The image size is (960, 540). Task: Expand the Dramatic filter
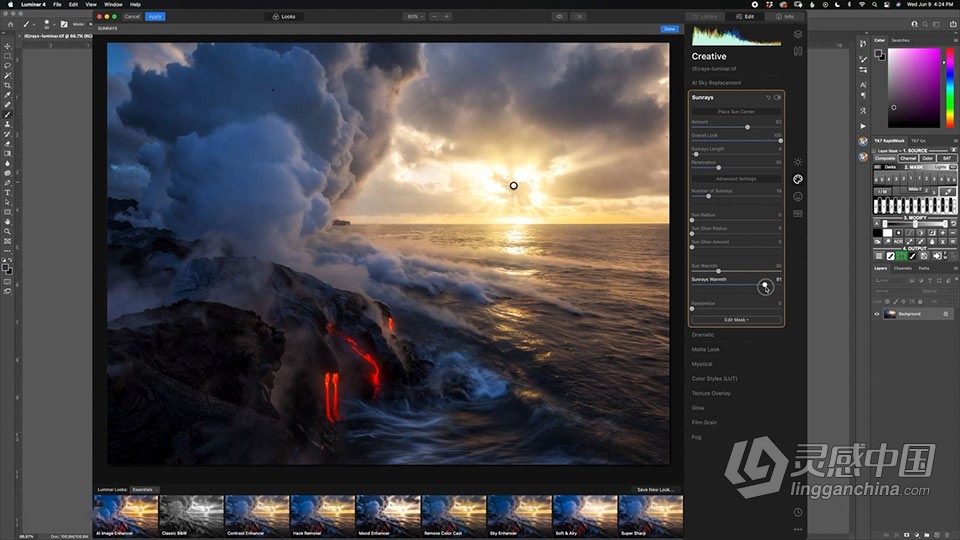click(x=703, y=335)
